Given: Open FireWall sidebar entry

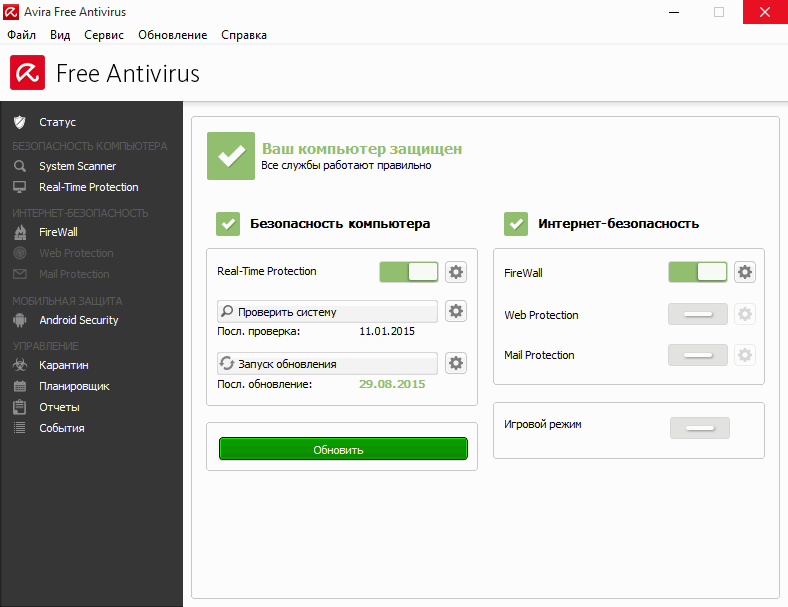Looking at the screenshot, I should tap(58, 232).
